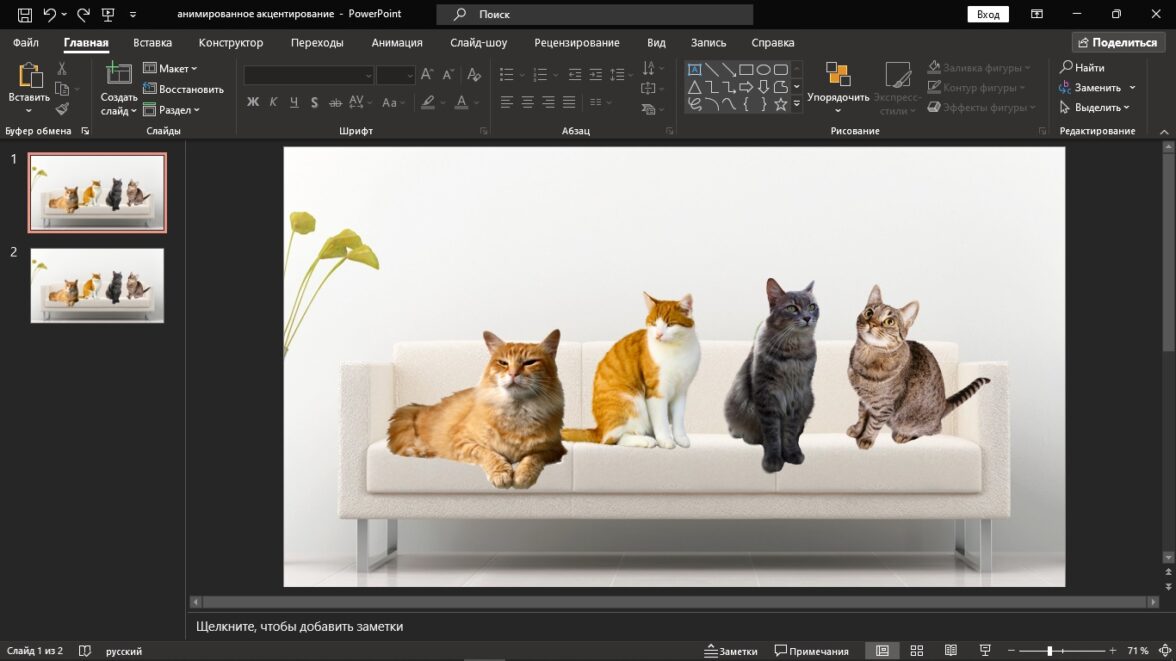Start slideshow from beginning icon

108,15
